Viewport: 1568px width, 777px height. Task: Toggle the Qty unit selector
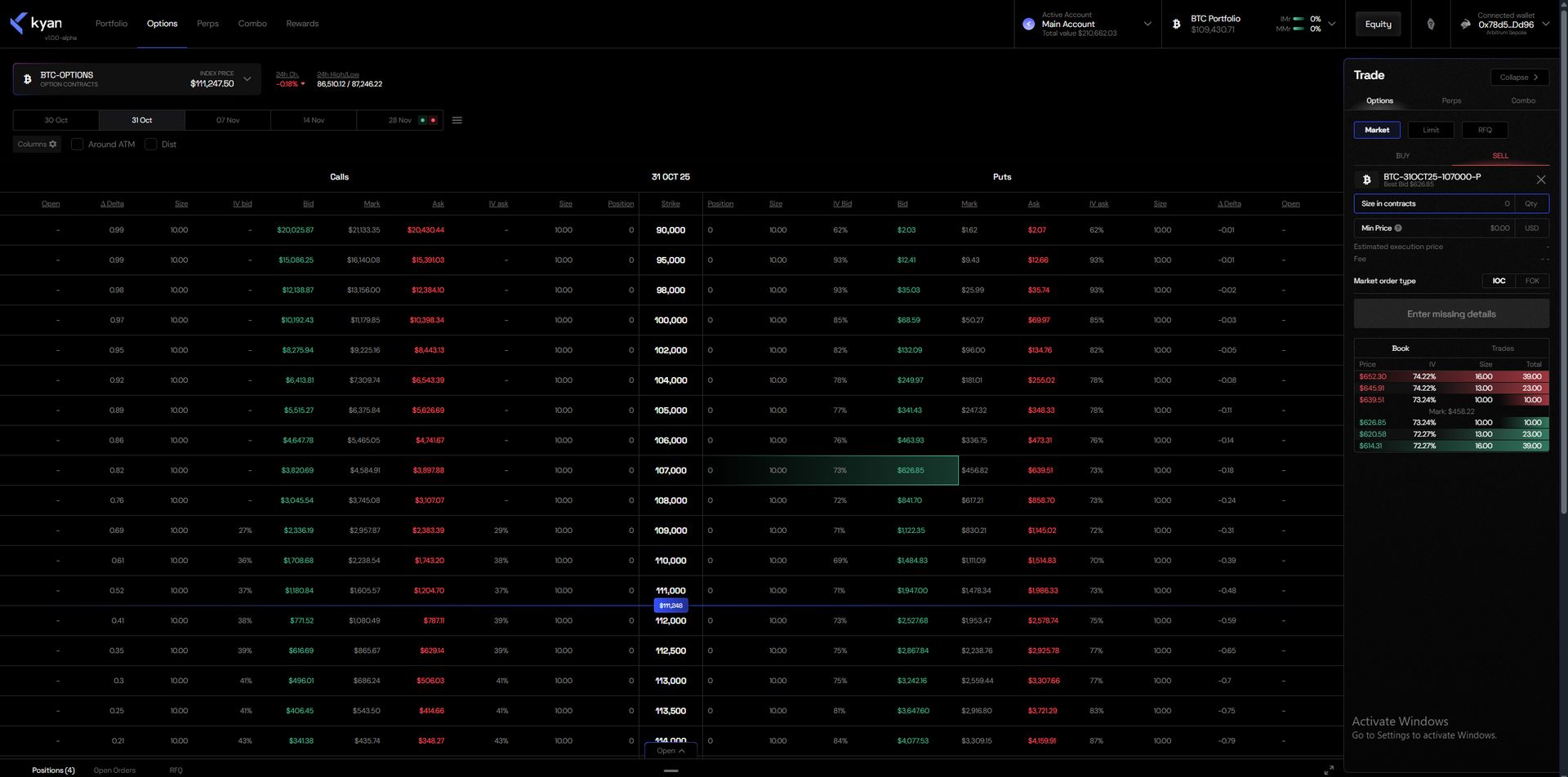pos(1531,204)
